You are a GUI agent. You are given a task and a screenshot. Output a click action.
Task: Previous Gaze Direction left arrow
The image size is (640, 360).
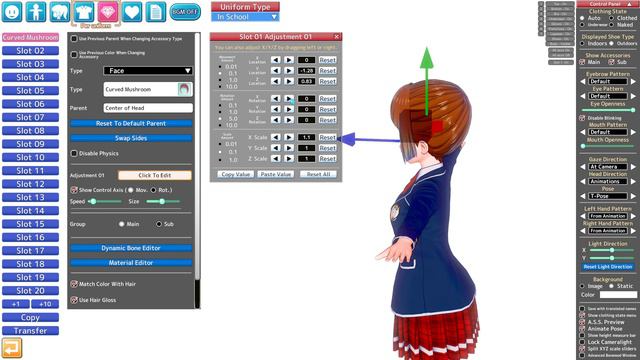[x=583, y=167]
